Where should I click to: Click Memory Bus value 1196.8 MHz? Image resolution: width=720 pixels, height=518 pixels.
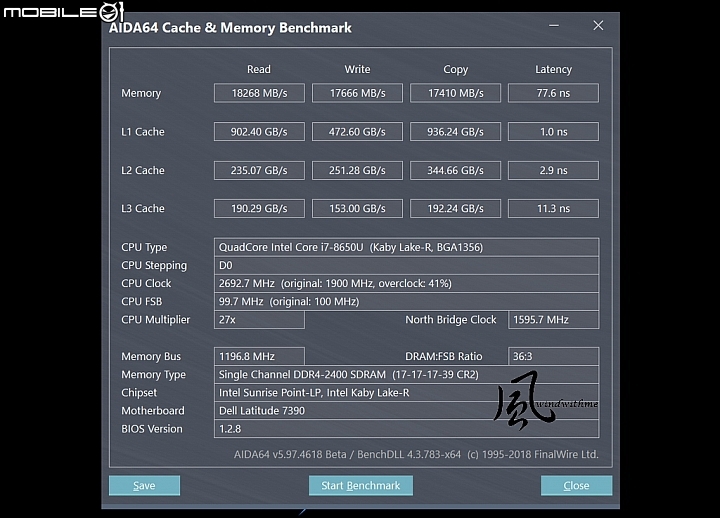coord(259,356)
